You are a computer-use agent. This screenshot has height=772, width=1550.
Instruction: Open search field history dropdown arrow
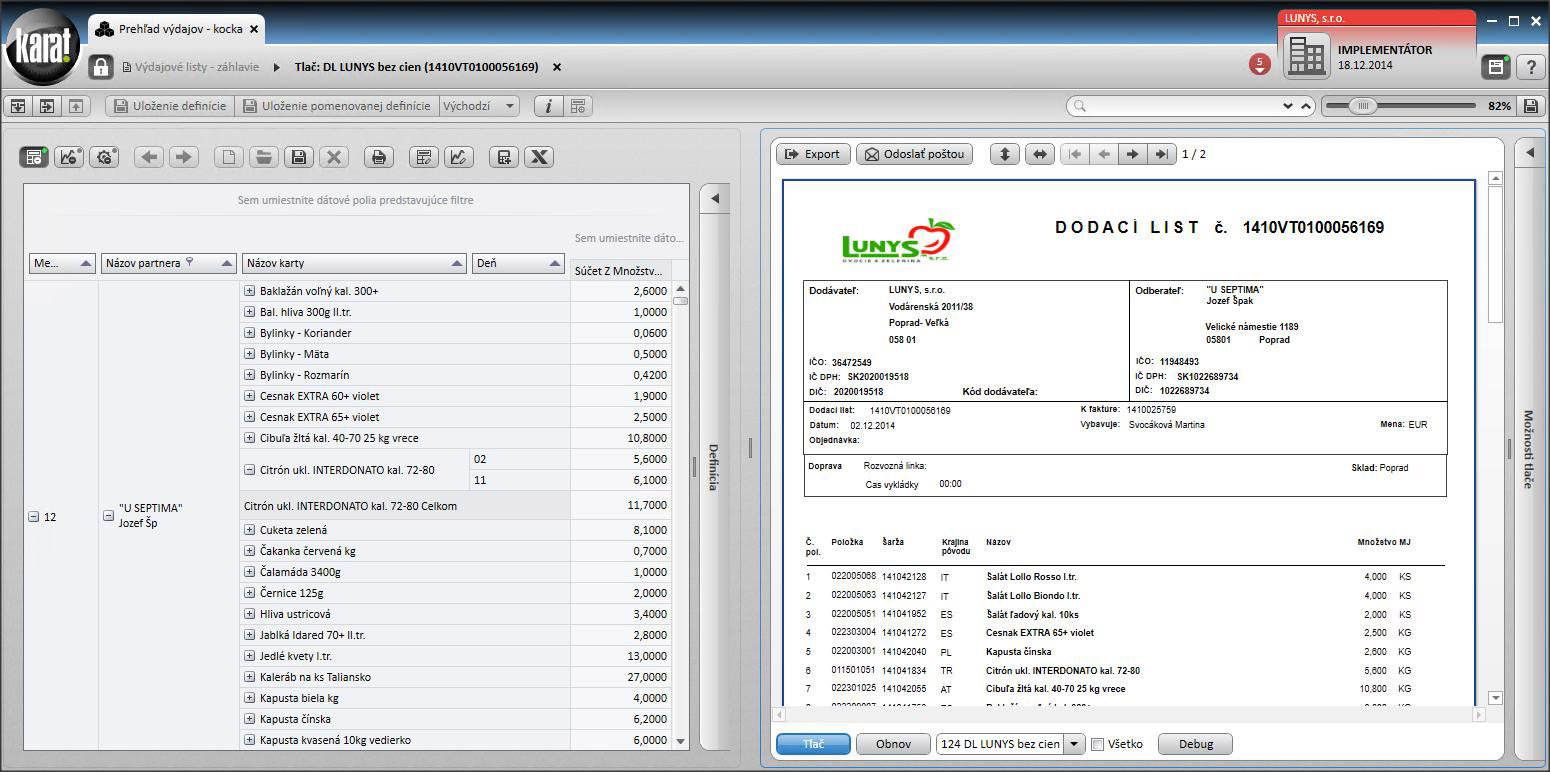click(1287, 106)
